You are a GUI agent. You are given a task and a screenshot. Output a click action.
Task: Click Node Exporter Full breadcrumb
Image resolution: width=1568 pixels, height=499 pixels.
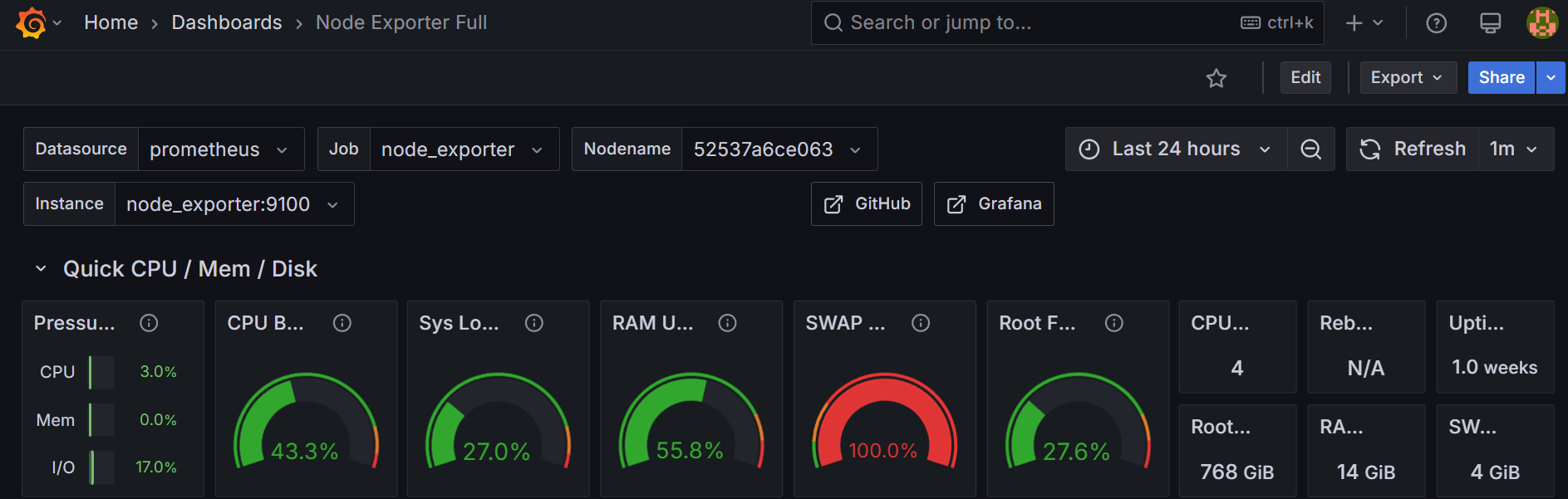click(401, 22)
